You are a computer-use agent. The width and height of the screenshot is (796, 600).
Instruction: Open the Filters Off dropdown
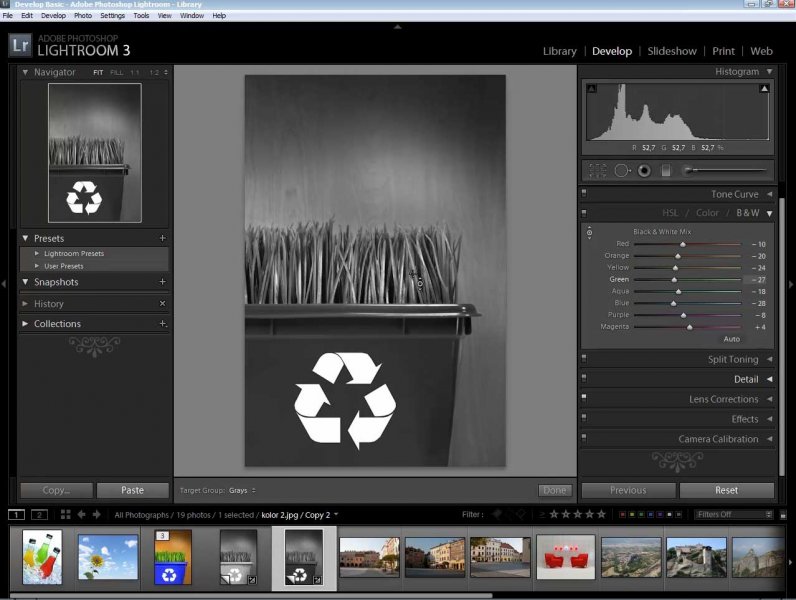(733, 515)
